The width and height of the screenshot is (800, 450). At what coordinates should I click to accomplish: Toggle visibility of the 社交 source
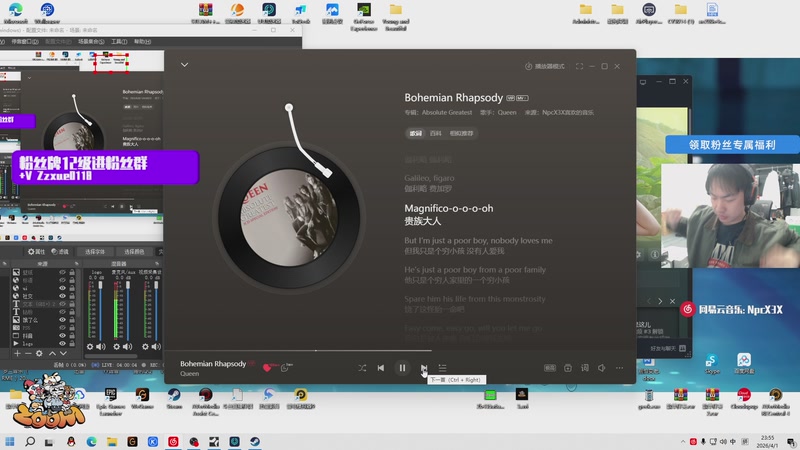tap(62, 296)
